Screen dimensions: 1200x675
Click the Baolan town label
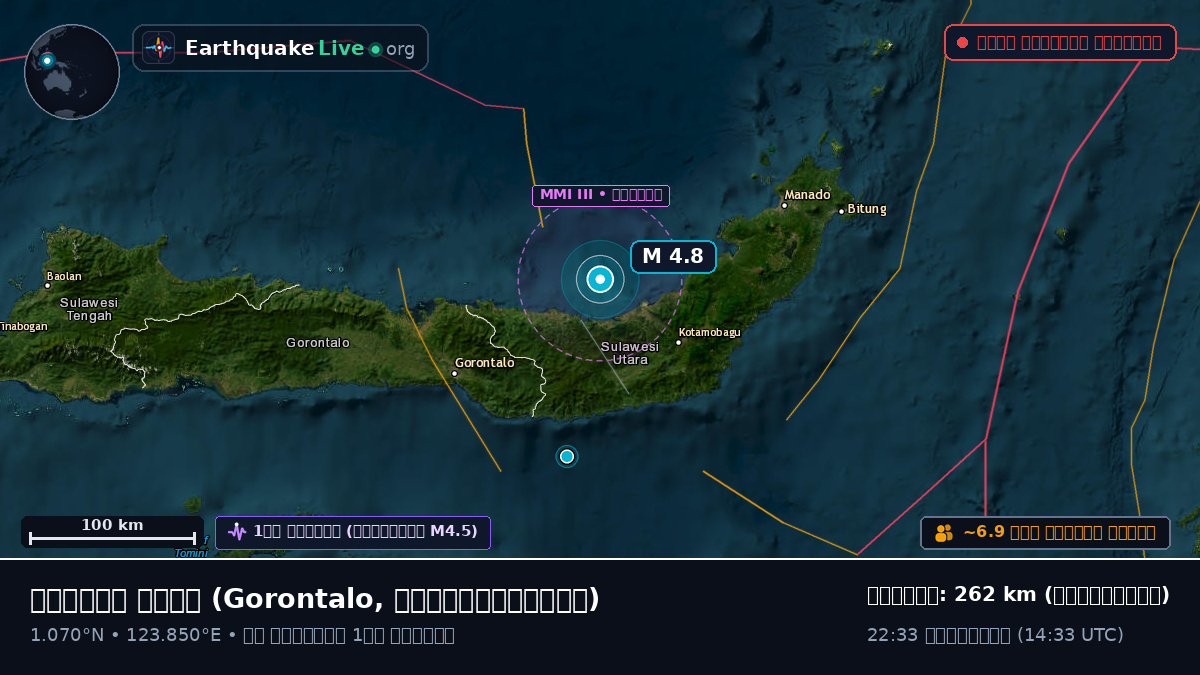[64, 276]
